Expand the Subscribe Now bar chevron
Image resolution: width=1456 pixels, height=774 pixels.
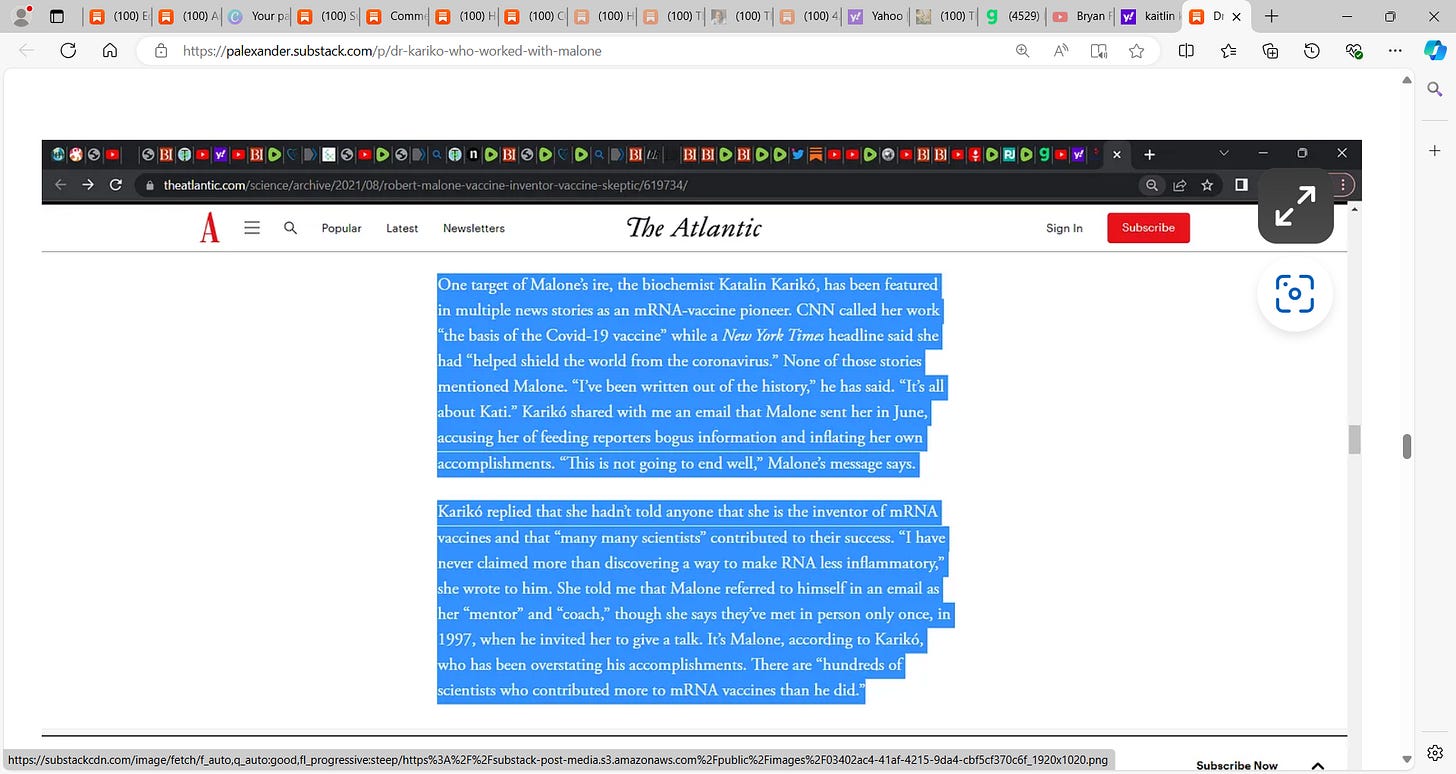(x=1318, y=765)
